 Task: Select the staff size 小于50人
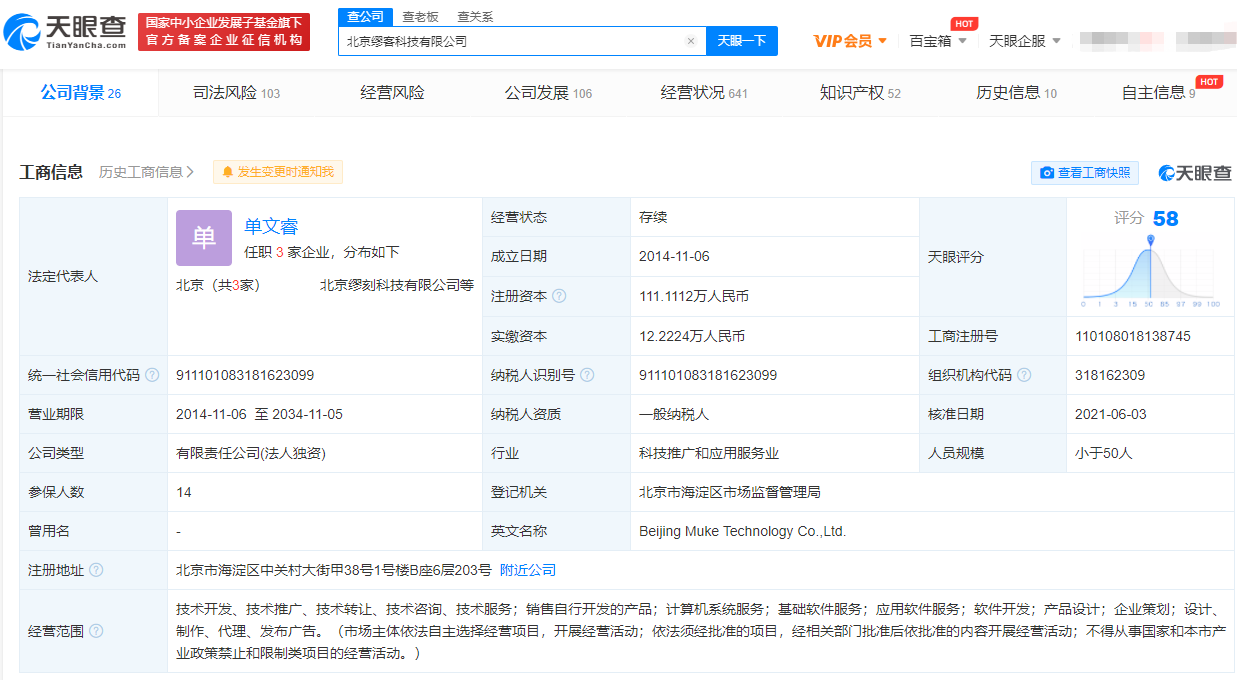point(1104,453)
